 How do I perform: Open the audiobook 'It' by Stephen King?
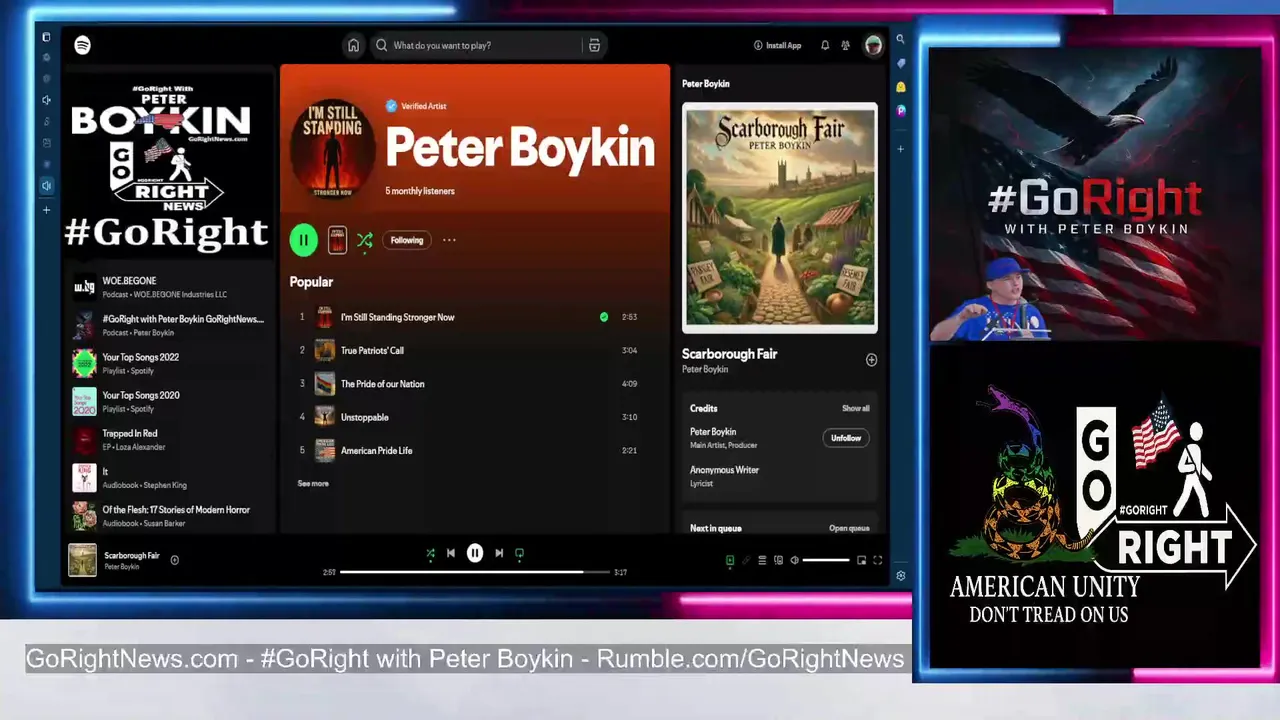tap(168, 477)
